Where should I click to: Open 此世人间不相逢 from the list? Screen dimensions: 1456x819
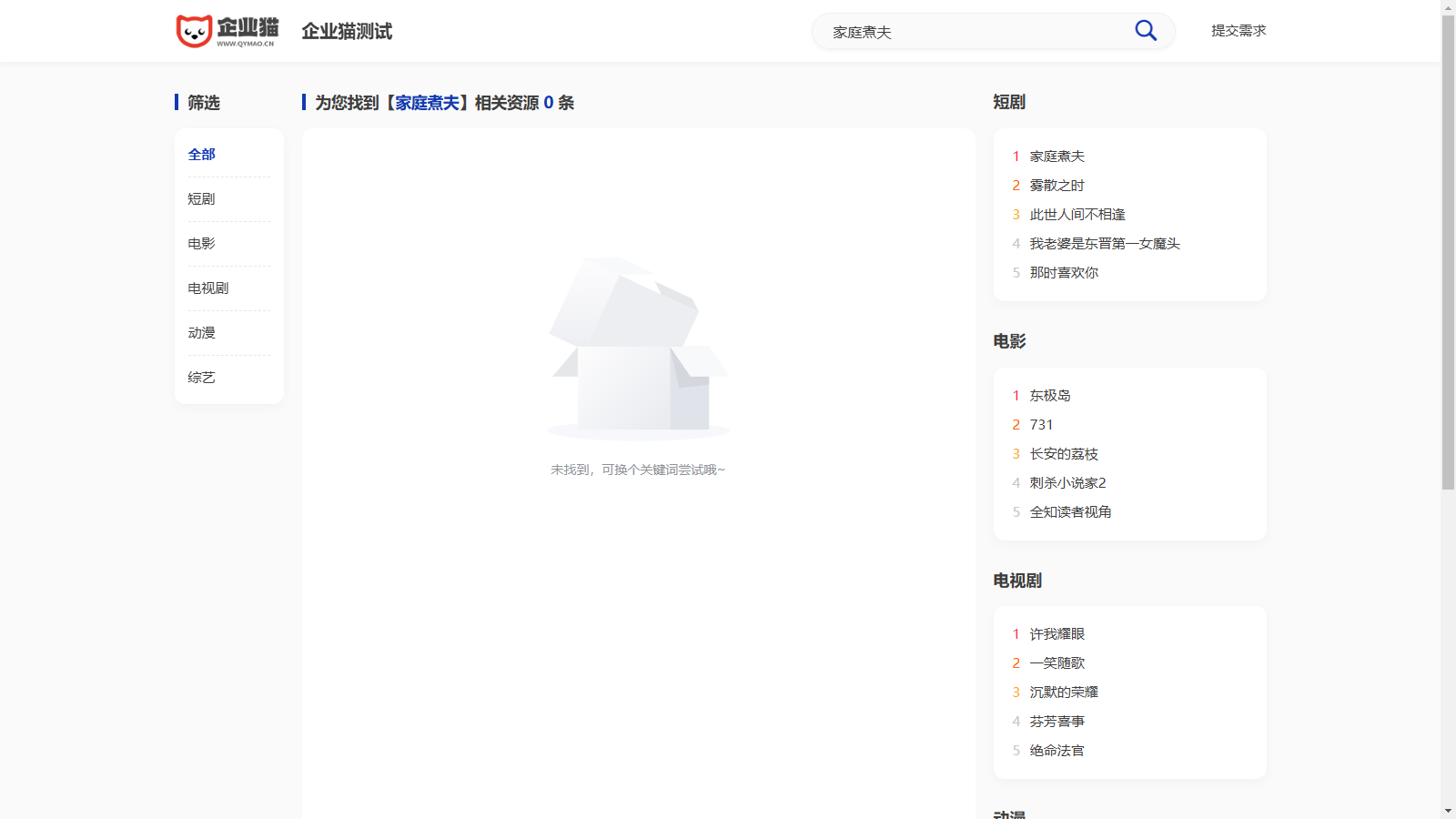point(1077,215)
